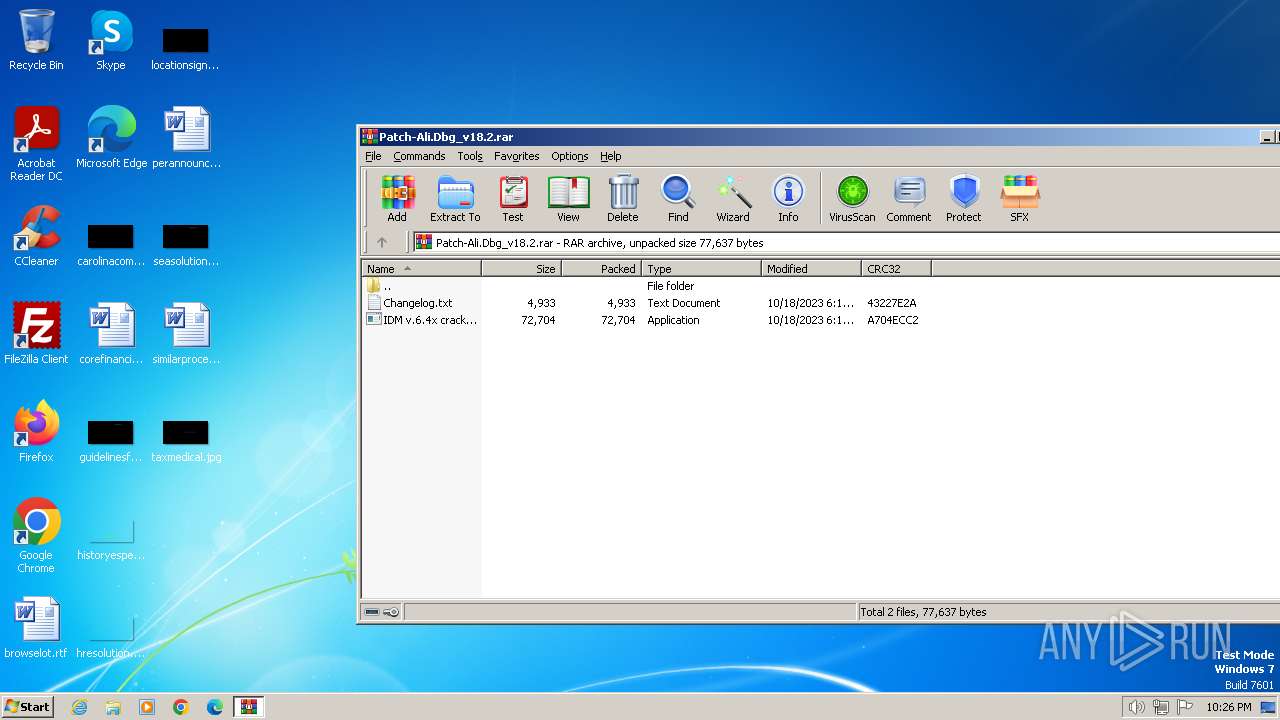Click the Comment toolbar icon
This screenshot has height=720, width=1280.
click(x=909, y=198)
